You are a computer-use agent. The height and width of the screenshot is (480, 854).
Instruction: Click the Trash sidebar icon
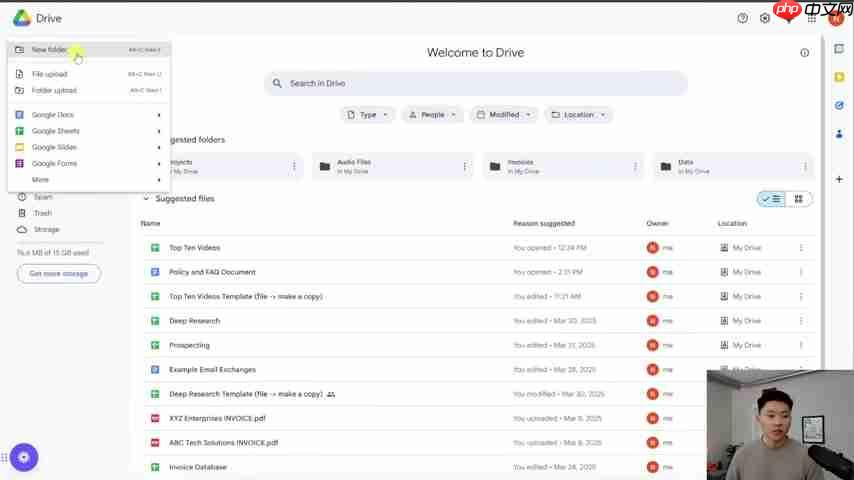22,213
